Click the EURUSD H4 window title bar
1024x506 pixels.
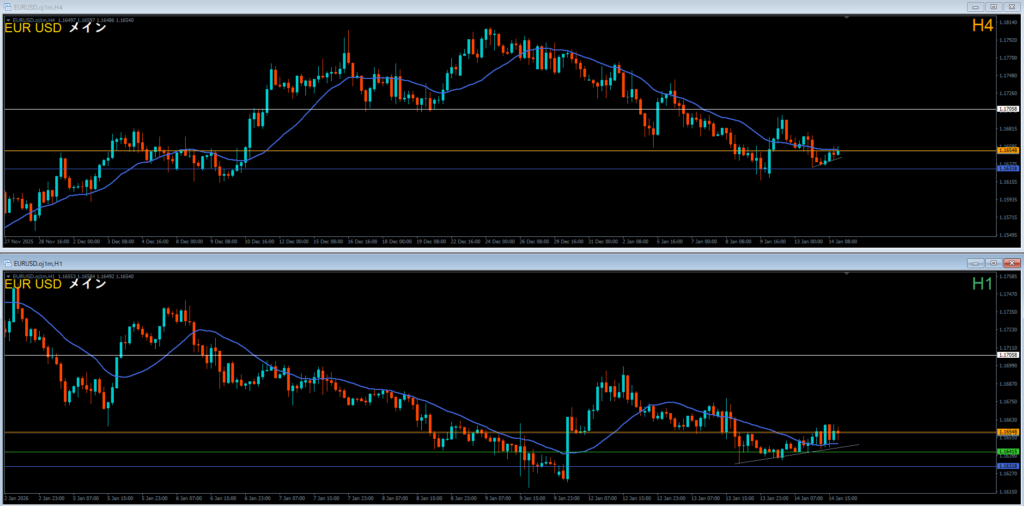(400, 6)
